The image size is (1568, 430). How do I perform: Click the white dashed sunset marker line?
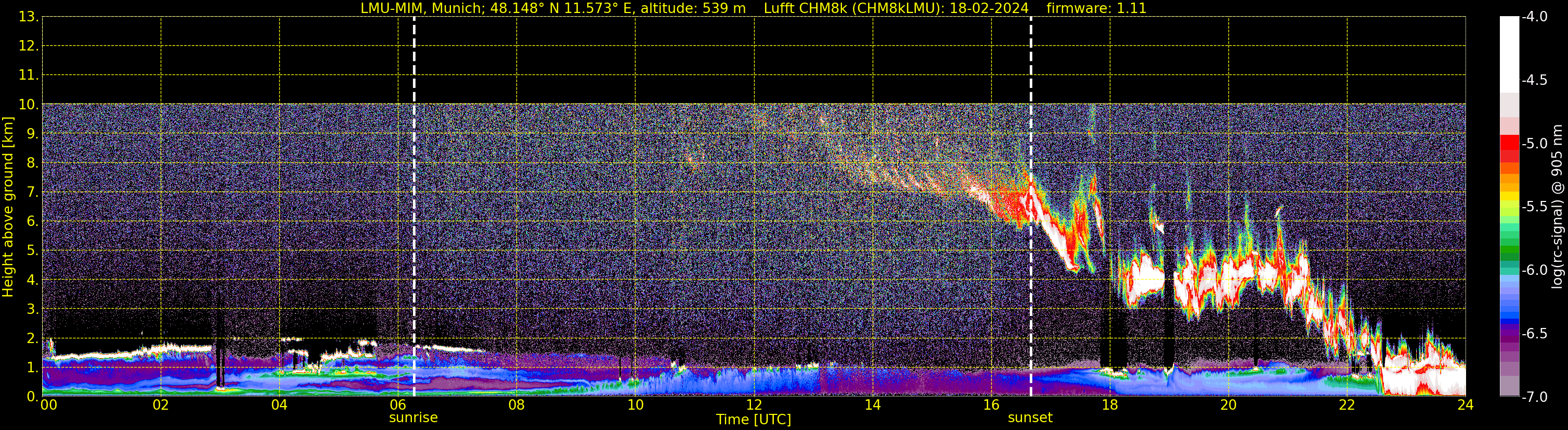[1031, 207]
